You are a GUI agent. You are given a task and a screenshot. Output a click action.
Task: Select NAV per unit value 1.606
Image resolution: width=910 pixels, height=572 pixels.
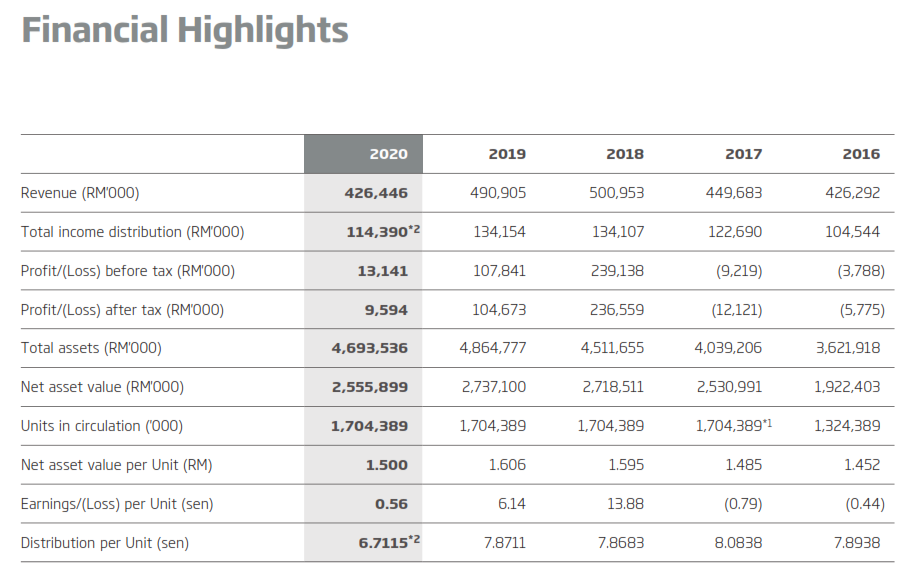507,465
